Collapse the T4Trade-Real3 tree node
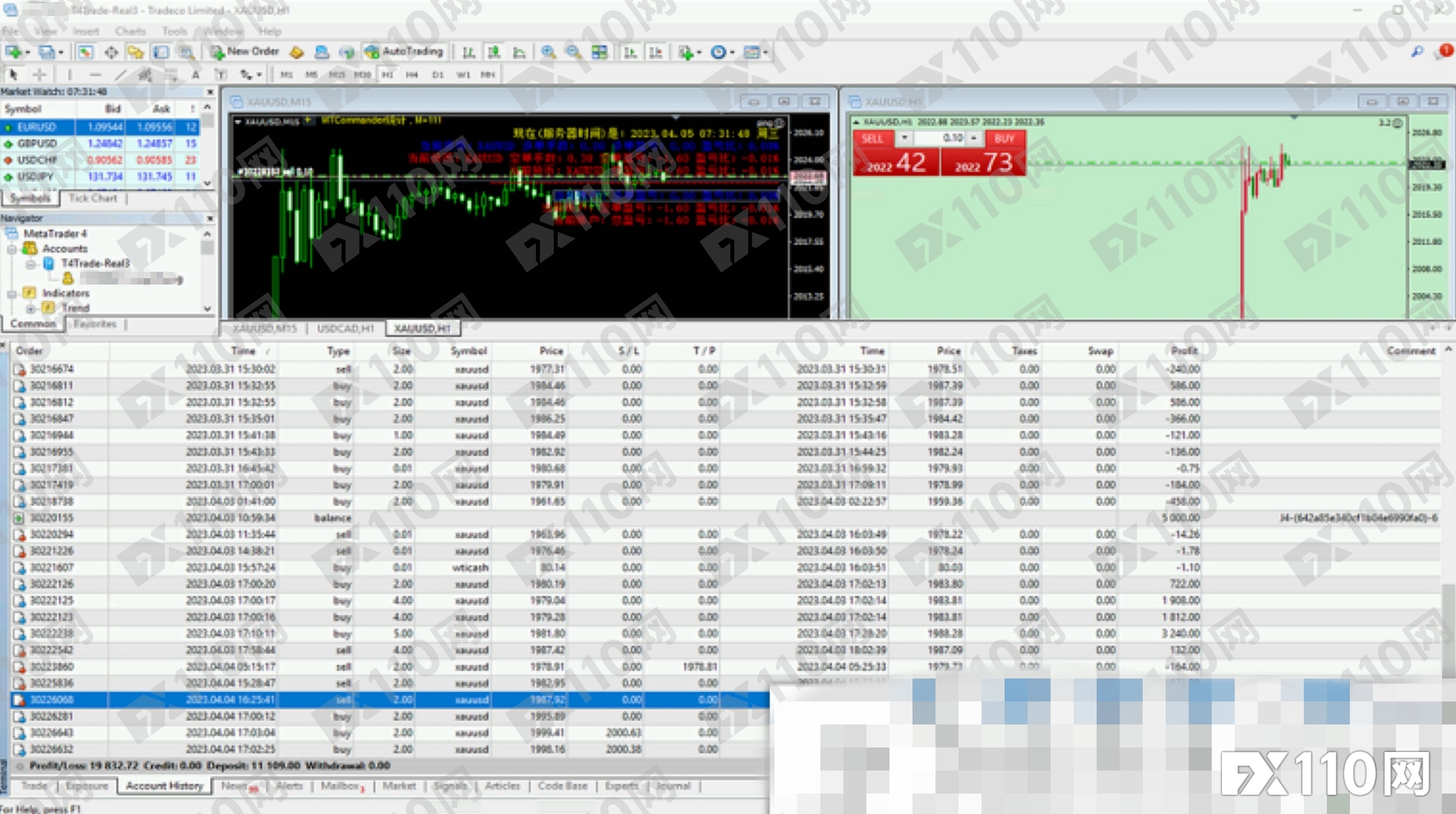This screenshot has height=814, width=1456. click(30, 263)
